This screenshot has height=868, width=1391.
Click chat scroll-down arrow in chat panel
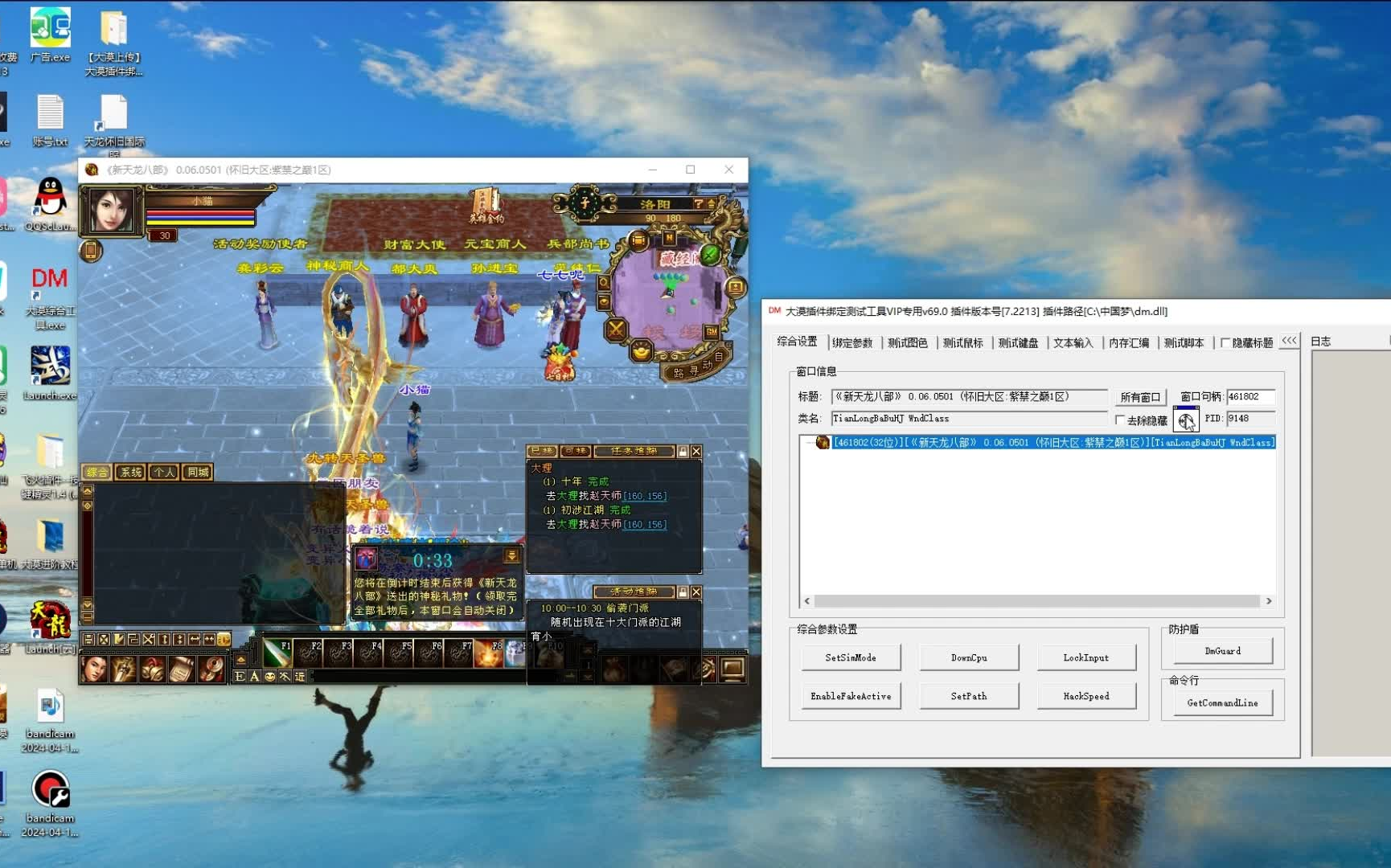point(88,604)
